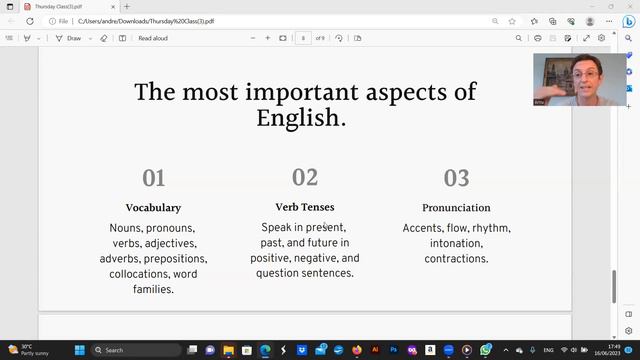Click Fit to page button

point(282,38)
